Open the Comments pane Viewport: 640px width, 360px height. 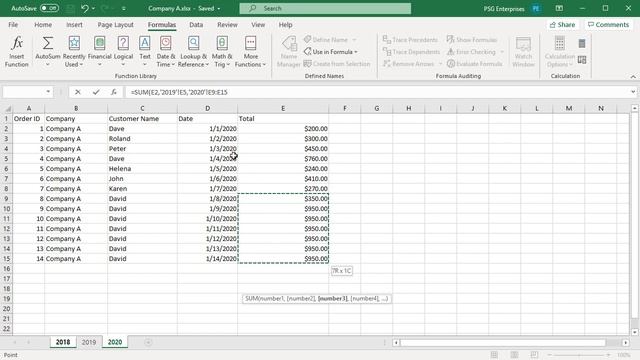608,25
